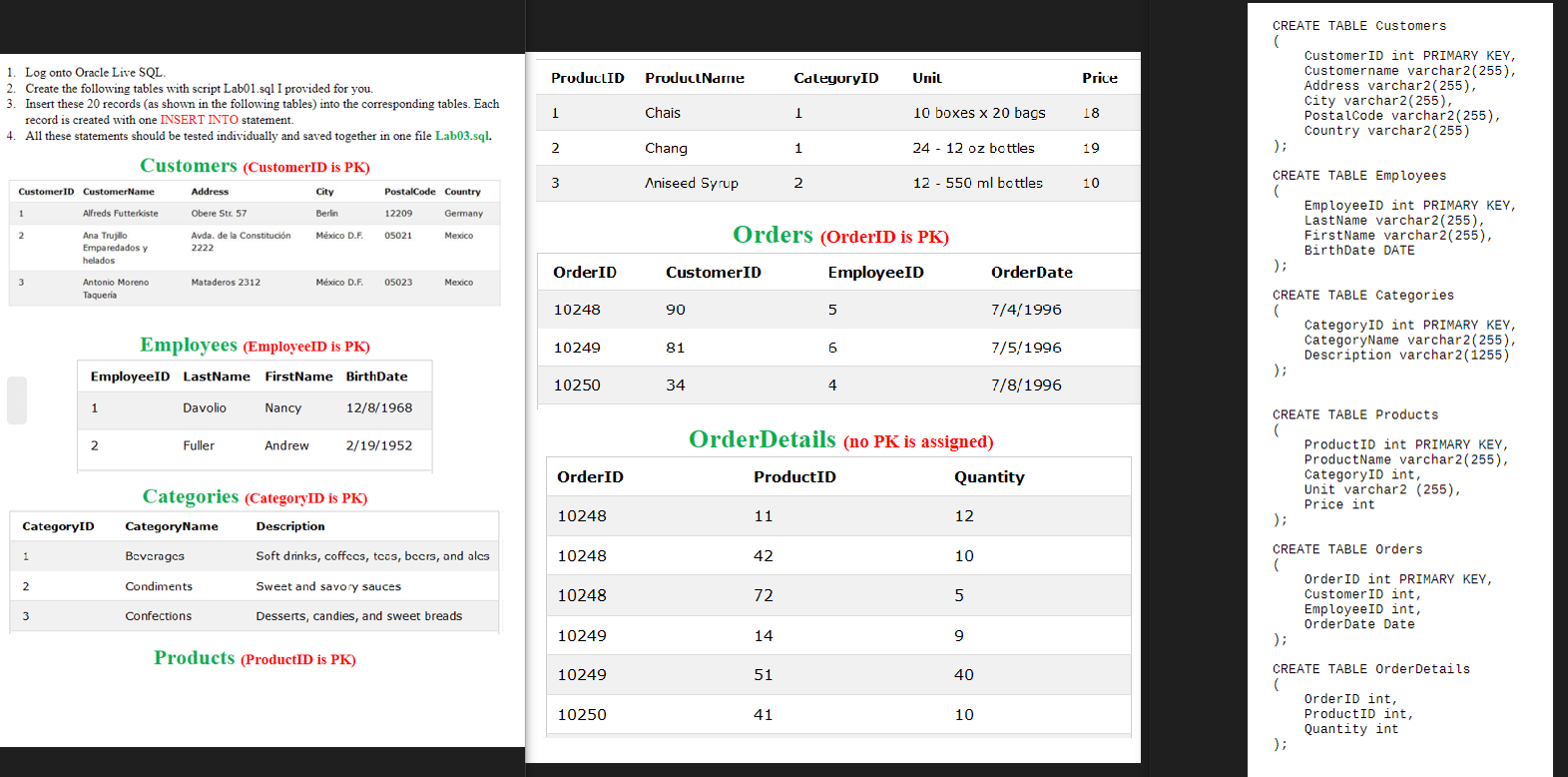Select the red "(no PK is assigned)" note
Viewport: 1568px width, 777px height.
pos(918,442)
